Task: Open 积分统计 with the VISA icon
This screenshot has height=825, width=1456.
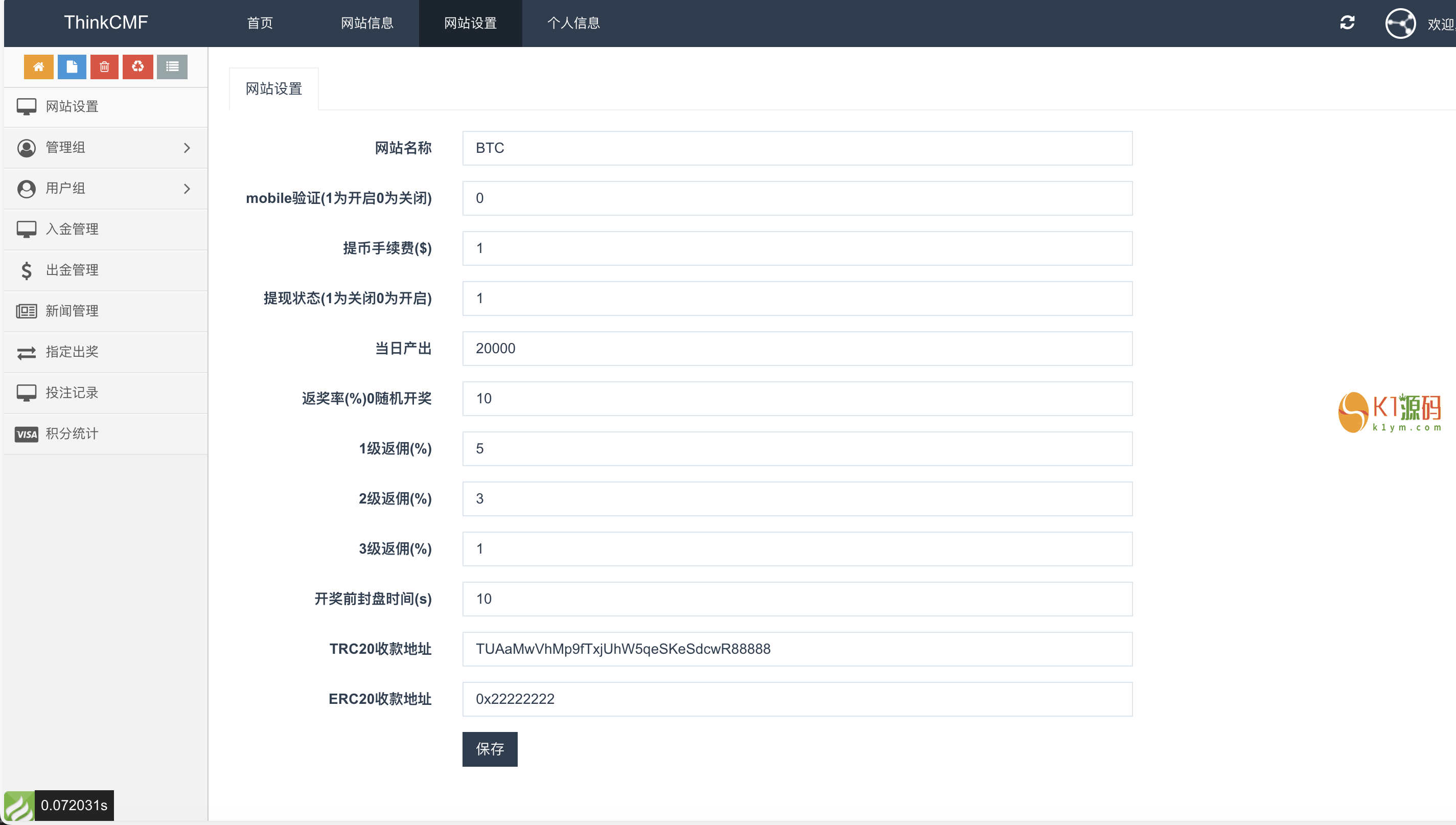Action: pos(72,434)
